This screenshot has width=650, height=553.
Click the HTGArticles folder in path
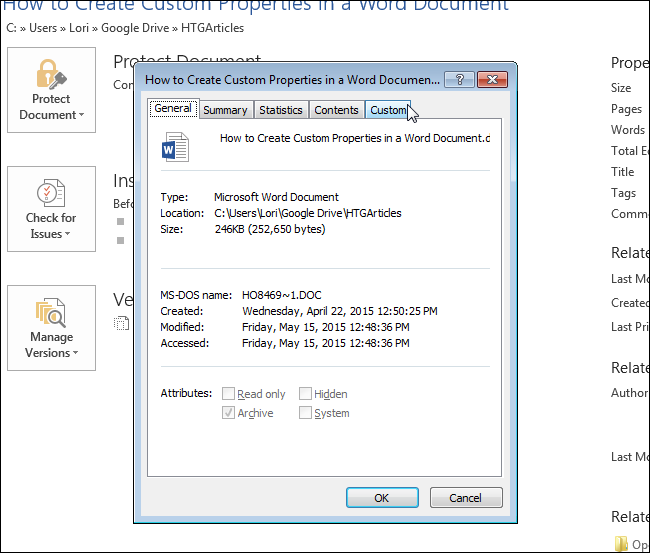pyautogui.click(x=212, y=28)
